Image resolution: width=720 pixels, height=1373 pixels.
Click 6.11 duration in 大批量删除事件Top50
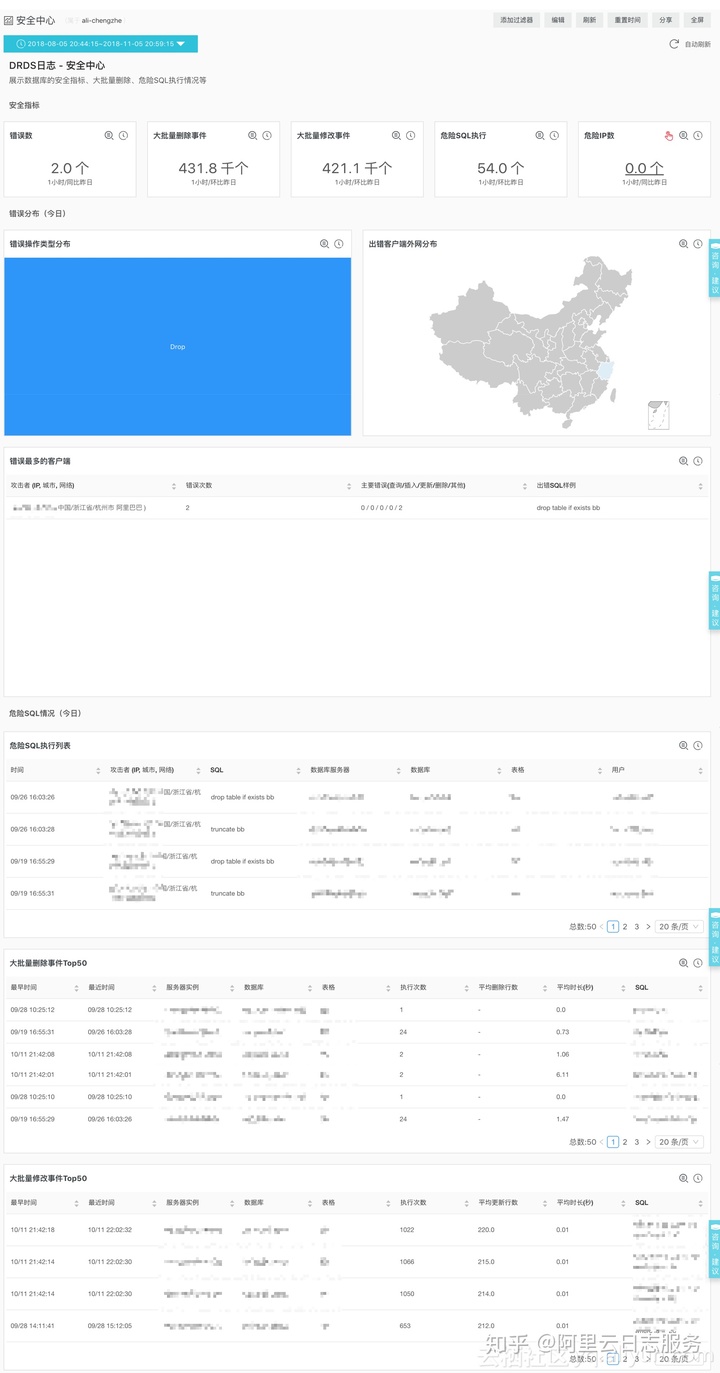pyautogui.click(x=561, y=1074)
